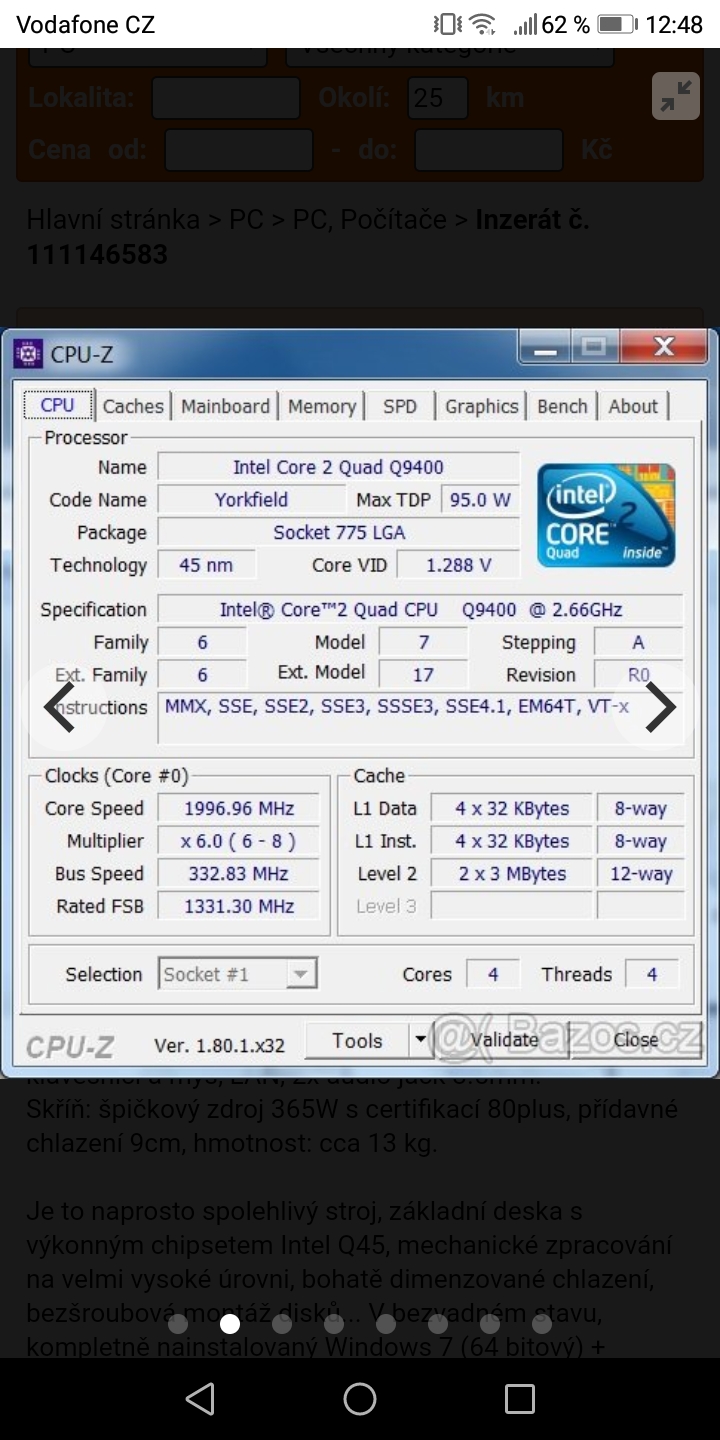Click the Revision value R0
Image resolution: width=720 pixels, height=1440 pixels.
click(x=638, y=674)
